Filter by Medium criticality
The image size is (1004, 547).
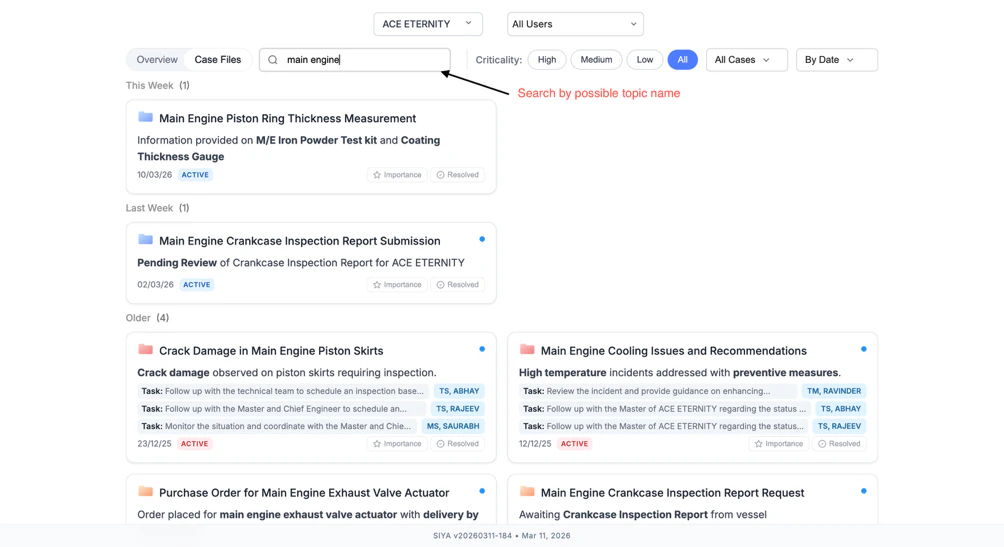[596, 60]
